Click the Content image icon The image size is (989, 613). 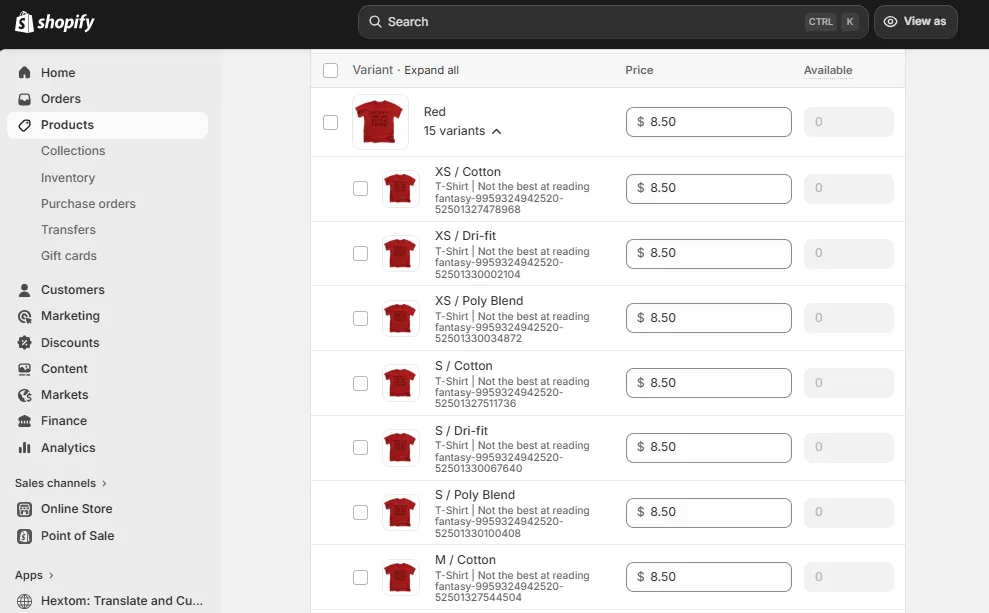[25, 369]
